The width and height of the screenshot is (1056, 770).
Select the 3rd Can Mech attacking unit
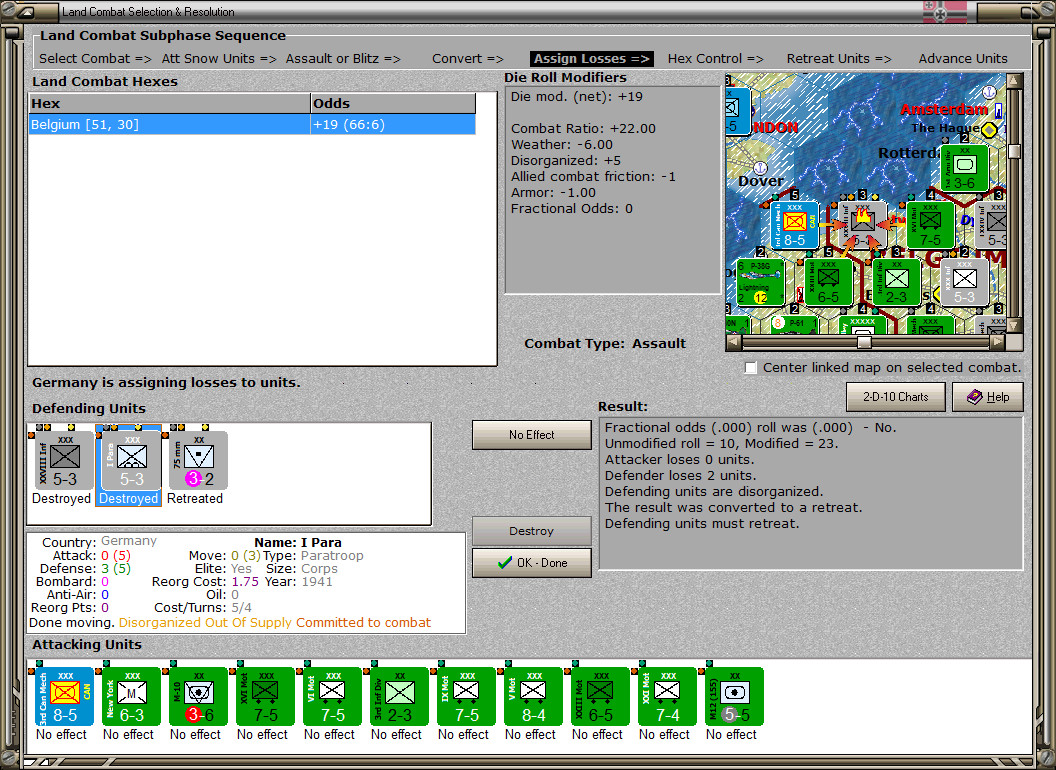point(64,697)
